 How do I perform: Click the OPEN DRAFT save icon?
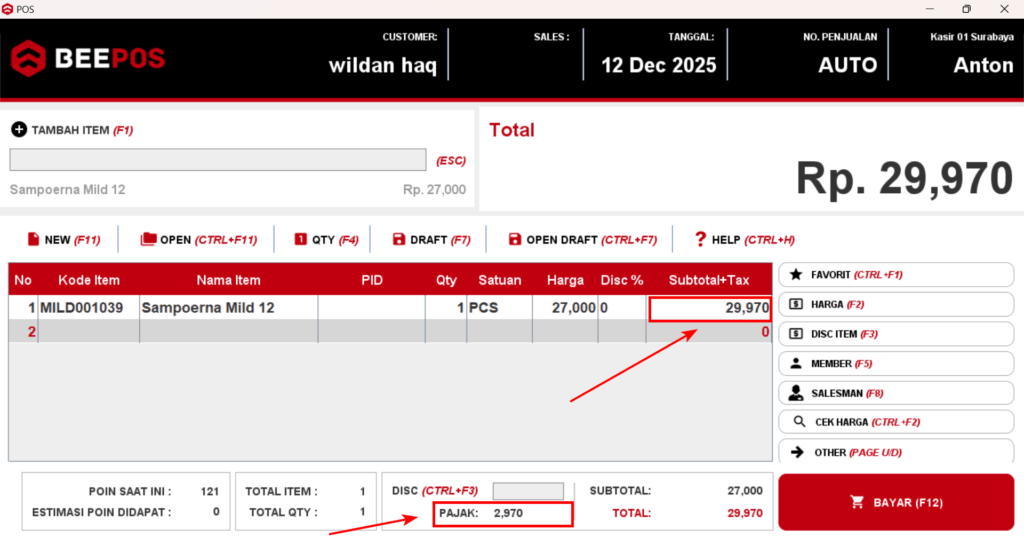tap(515, 239)
